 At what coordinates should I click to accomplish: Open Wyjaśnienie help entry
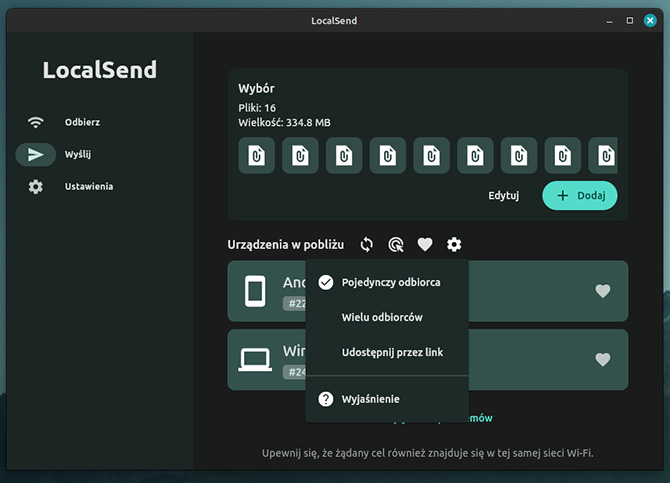[387, 399]
